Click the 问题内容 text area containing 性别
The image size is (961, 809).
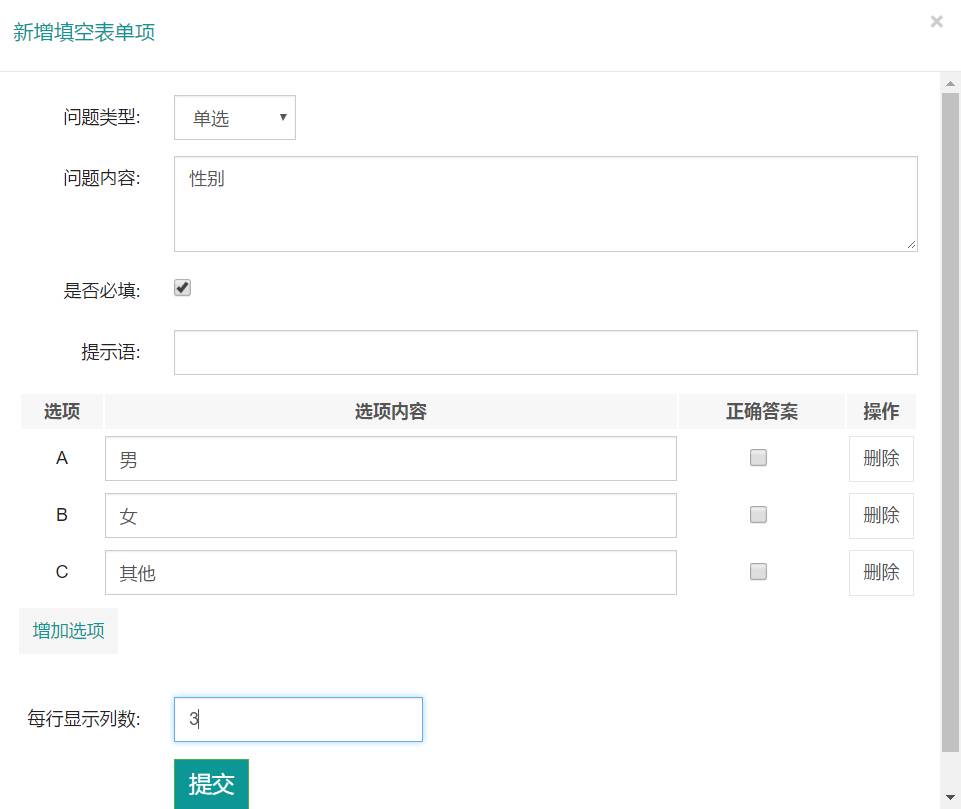[545, 204]
